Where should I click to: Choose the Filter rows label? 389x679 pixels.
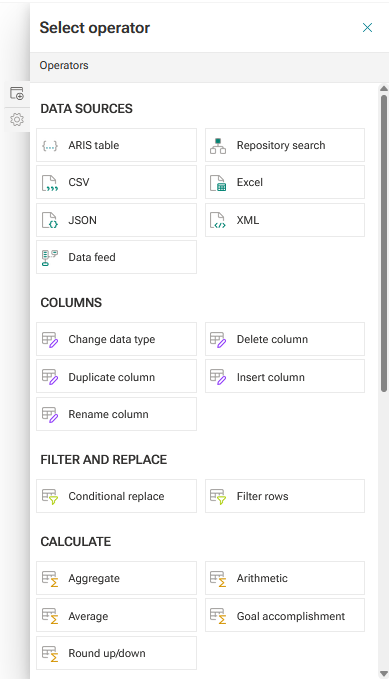pyautogui.click(x=263, y=496)
